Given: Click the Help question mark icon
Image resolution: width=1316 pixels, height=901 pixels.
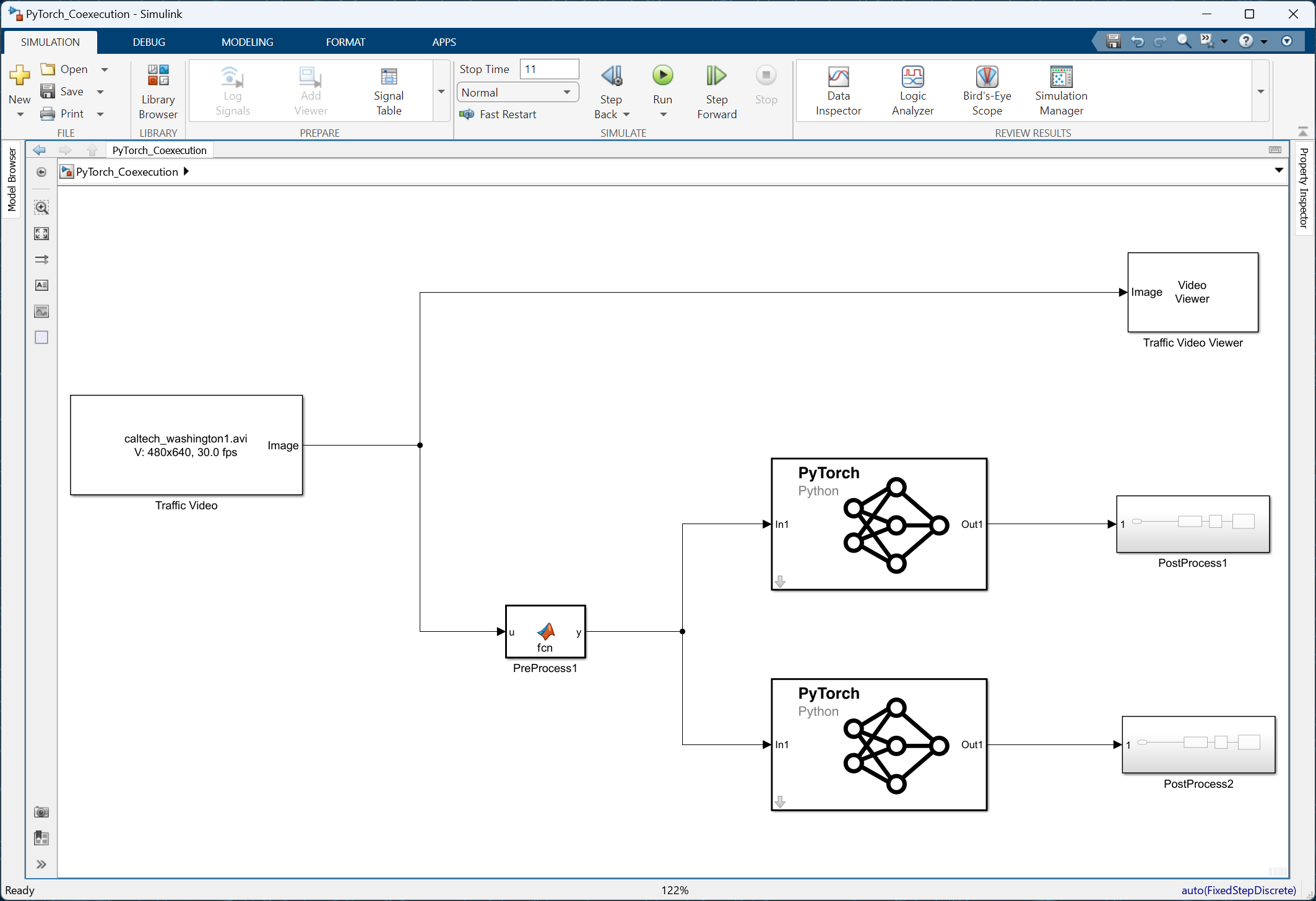Looking at the screenshot, I should coord(1246,41).
